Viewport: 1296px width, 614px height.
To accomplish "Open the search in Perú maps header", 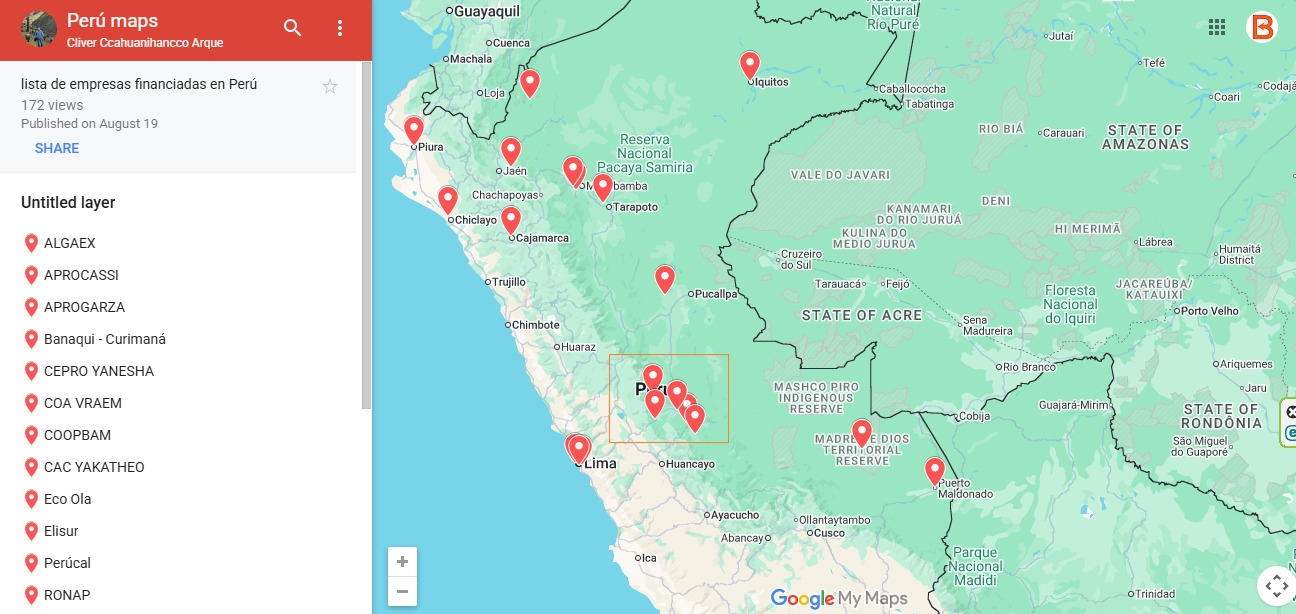I will 292,28.
